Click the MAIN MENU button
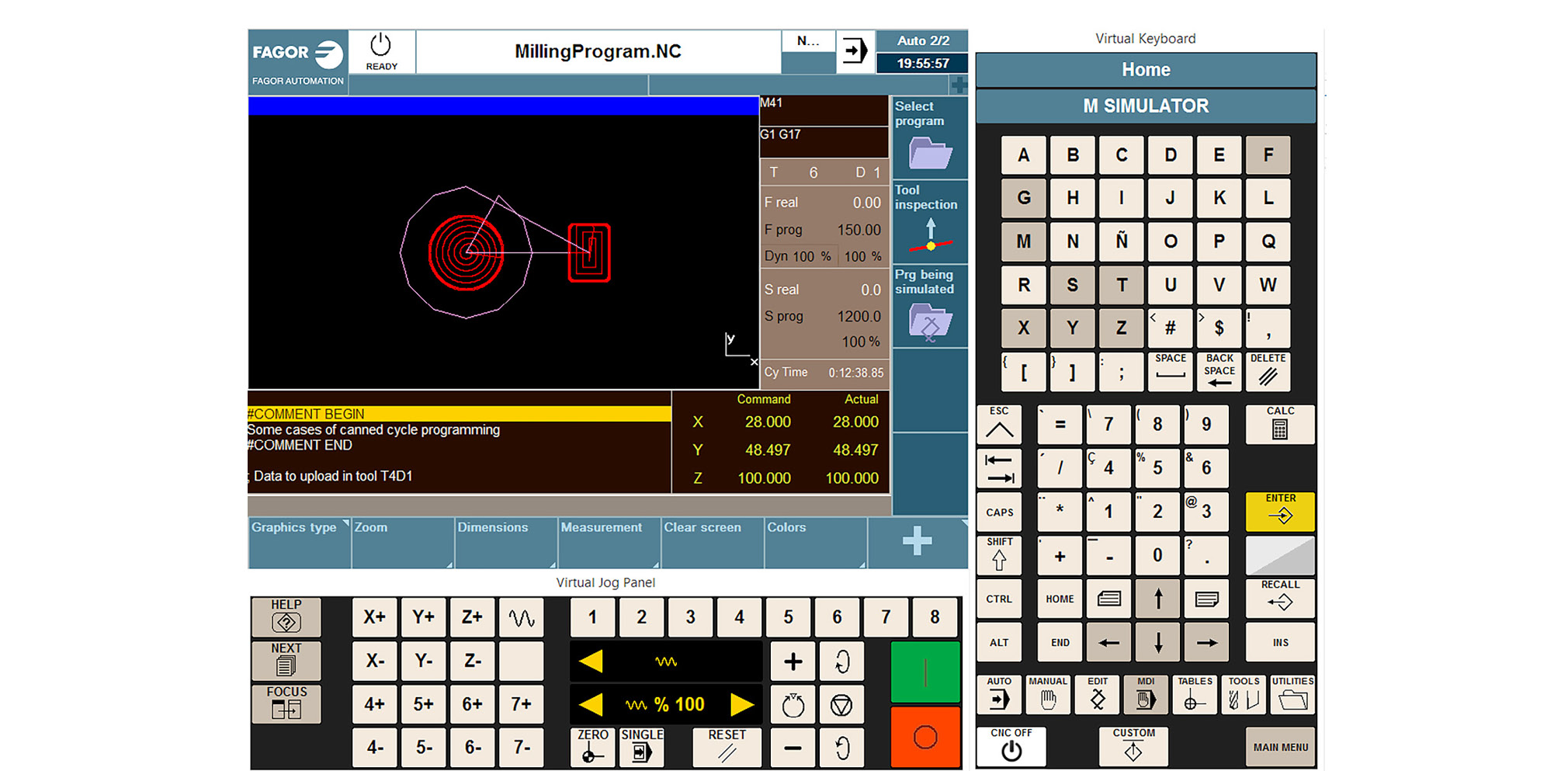The image size is (1568, 771). pos(1279,747)
